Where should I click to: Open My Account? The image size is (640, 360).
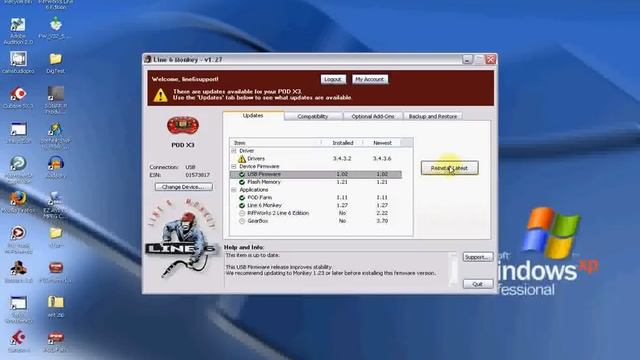tap(369, 79)
